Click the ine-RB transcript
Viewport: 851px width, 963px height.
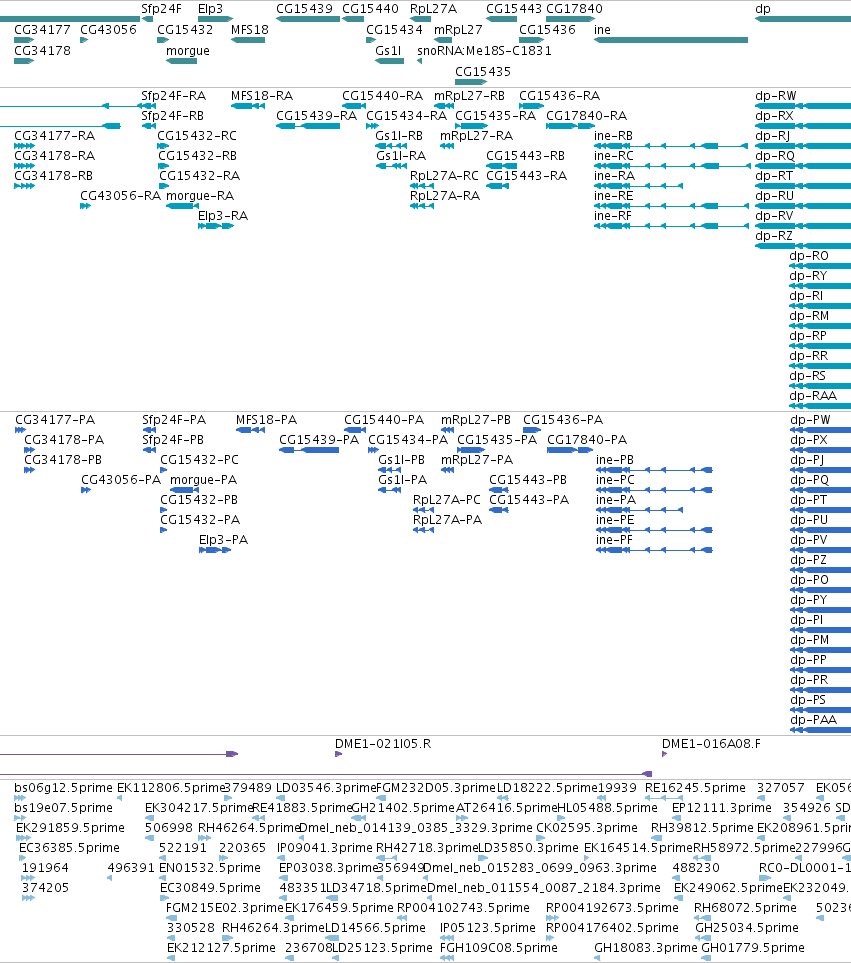670,146
